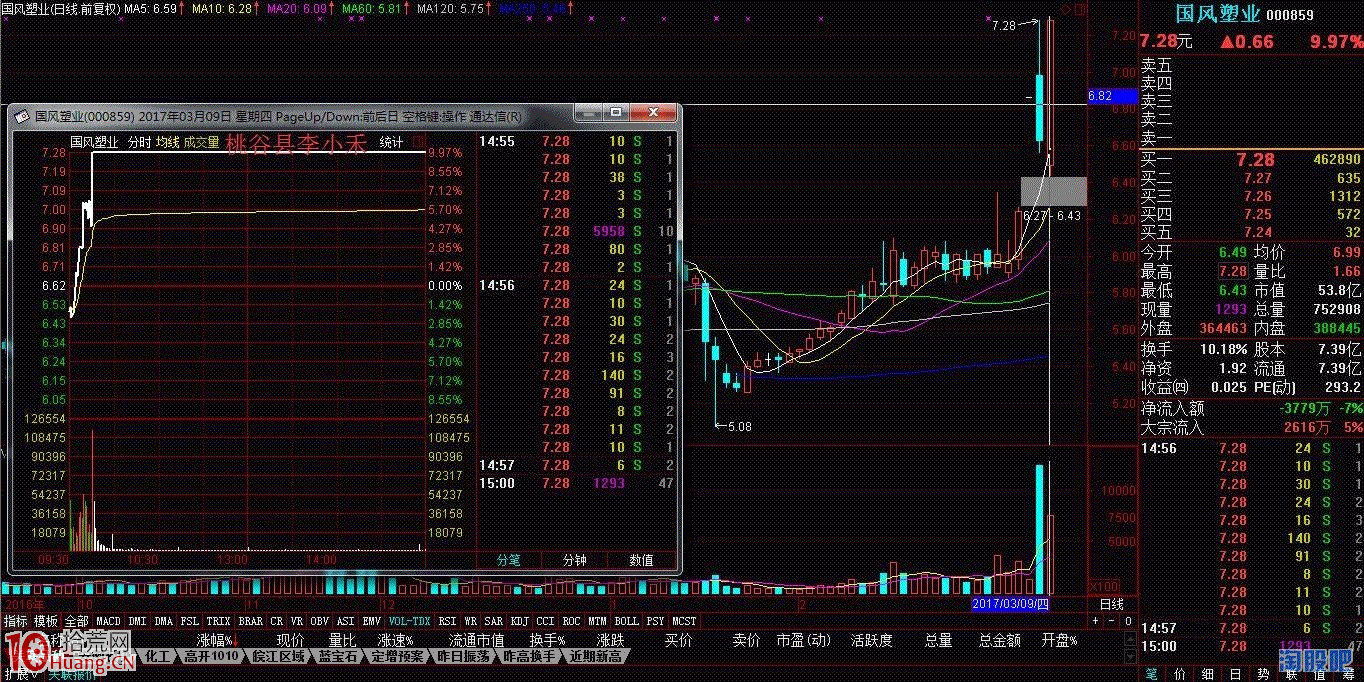Click the 2017/03/09 date marker
The image size is (1364, 682).
tap(1011, 604)
